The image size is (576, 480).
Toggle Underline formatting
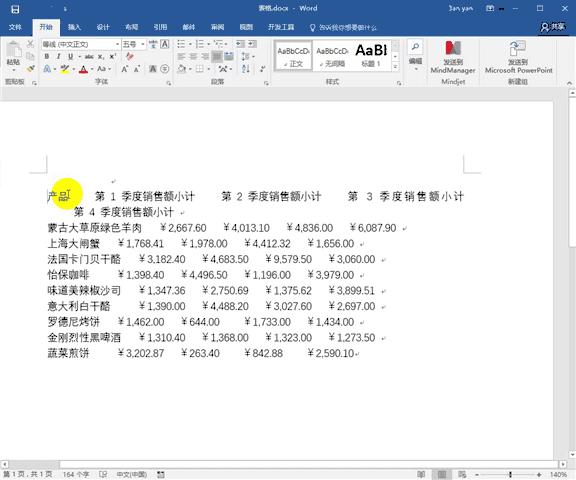(70, 57)
